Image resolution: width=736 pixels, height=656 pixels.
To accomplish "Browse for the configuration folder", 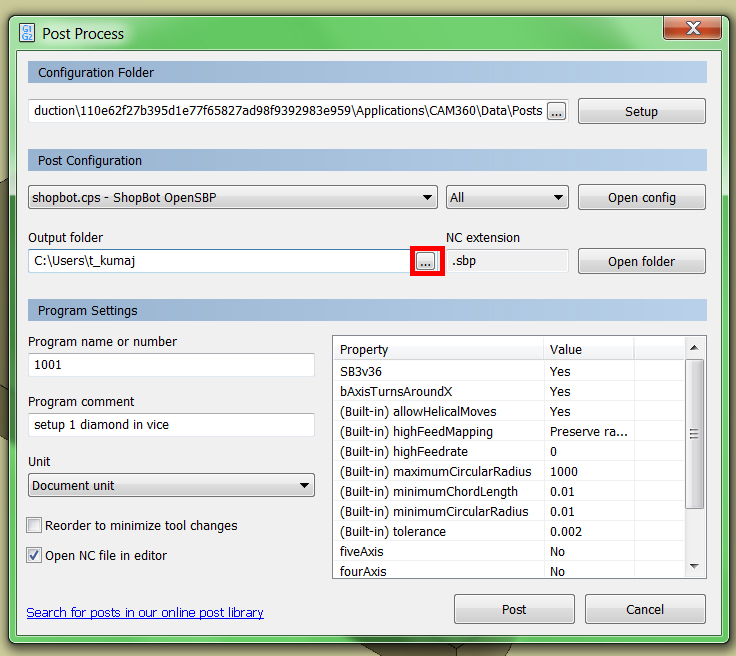I will [x=556, y=112].
